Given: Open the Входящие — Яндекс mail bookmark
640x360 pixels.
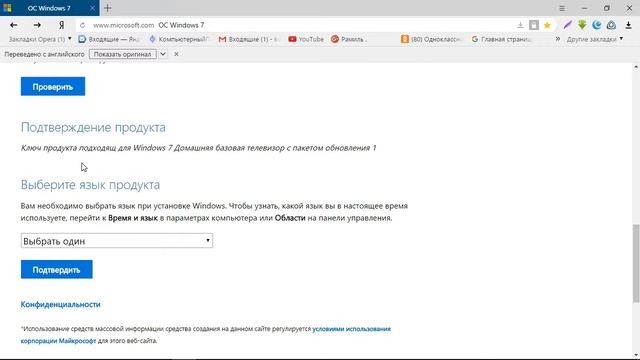Looking at the screenshot, I should [x=109, y=39].
